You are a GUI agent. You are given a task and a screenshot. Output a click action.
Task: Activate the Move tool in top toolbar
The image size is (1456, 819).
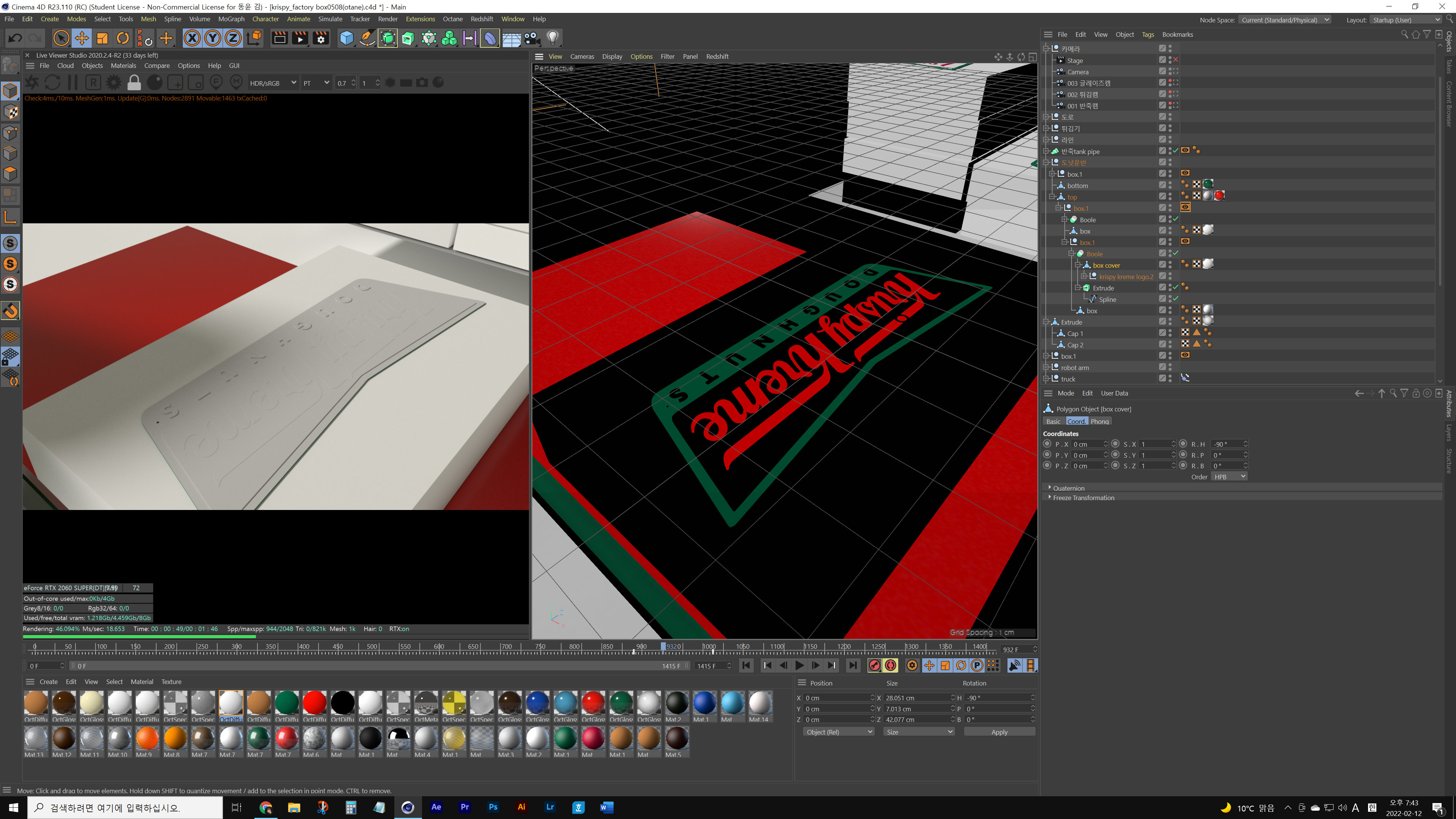pyautogui.click(x=82, y=38)
